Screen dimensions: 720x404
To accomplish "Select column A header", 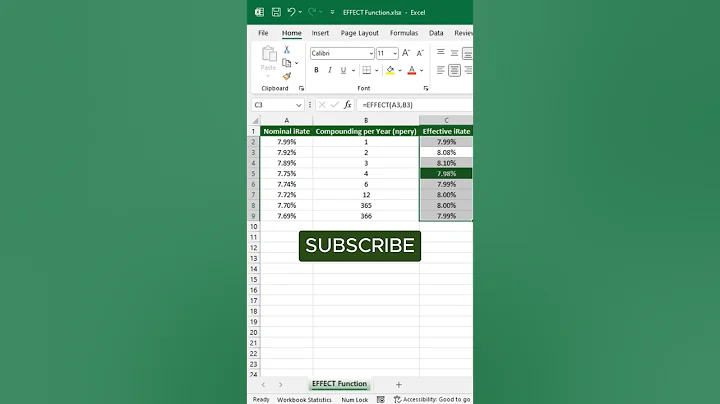I will point(287,120).
